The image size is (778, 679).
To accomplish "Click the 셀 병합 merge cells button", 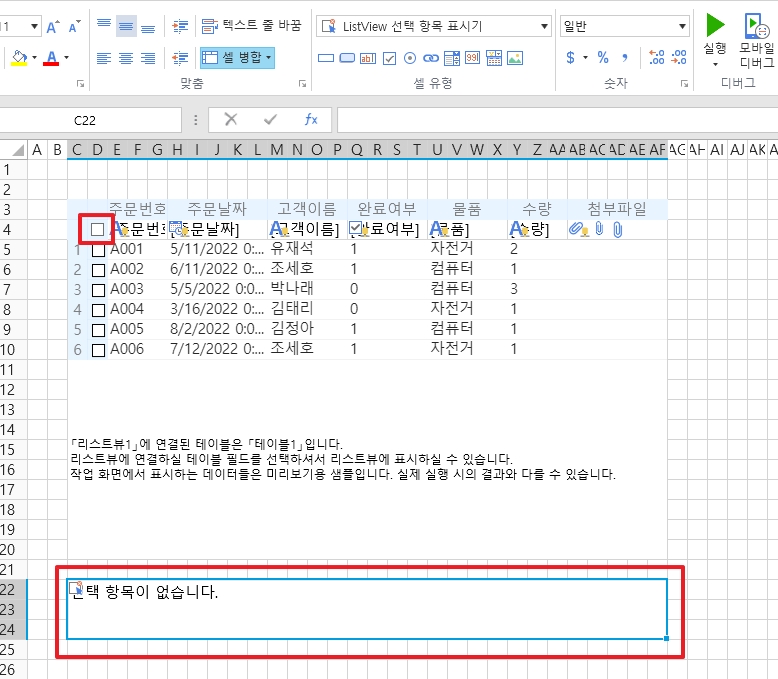I will [x=232, y=58].
